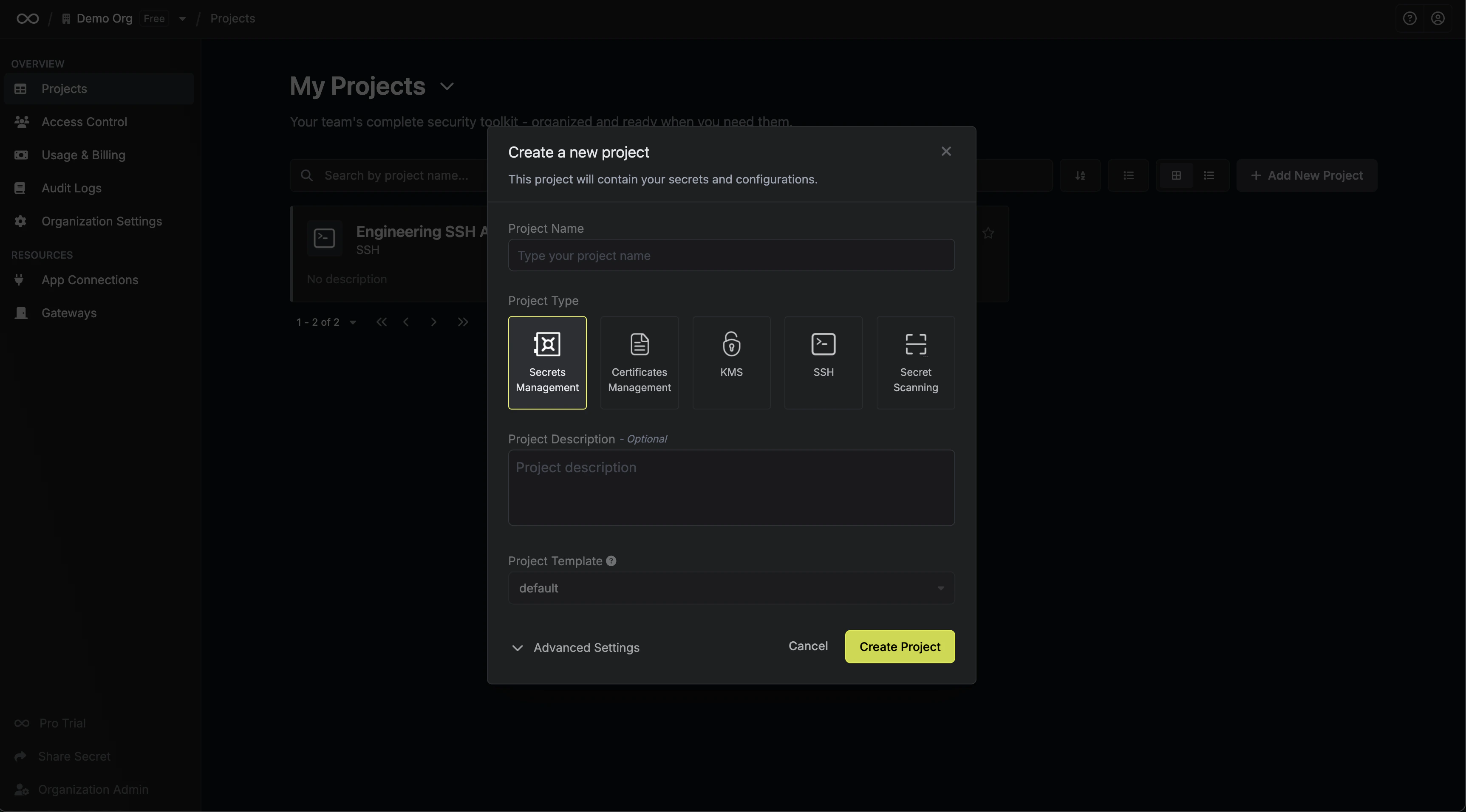This screenshot has height=812, width=1466.
Task: Click the Gateways door icon
Action: click(x=21, y=313)
